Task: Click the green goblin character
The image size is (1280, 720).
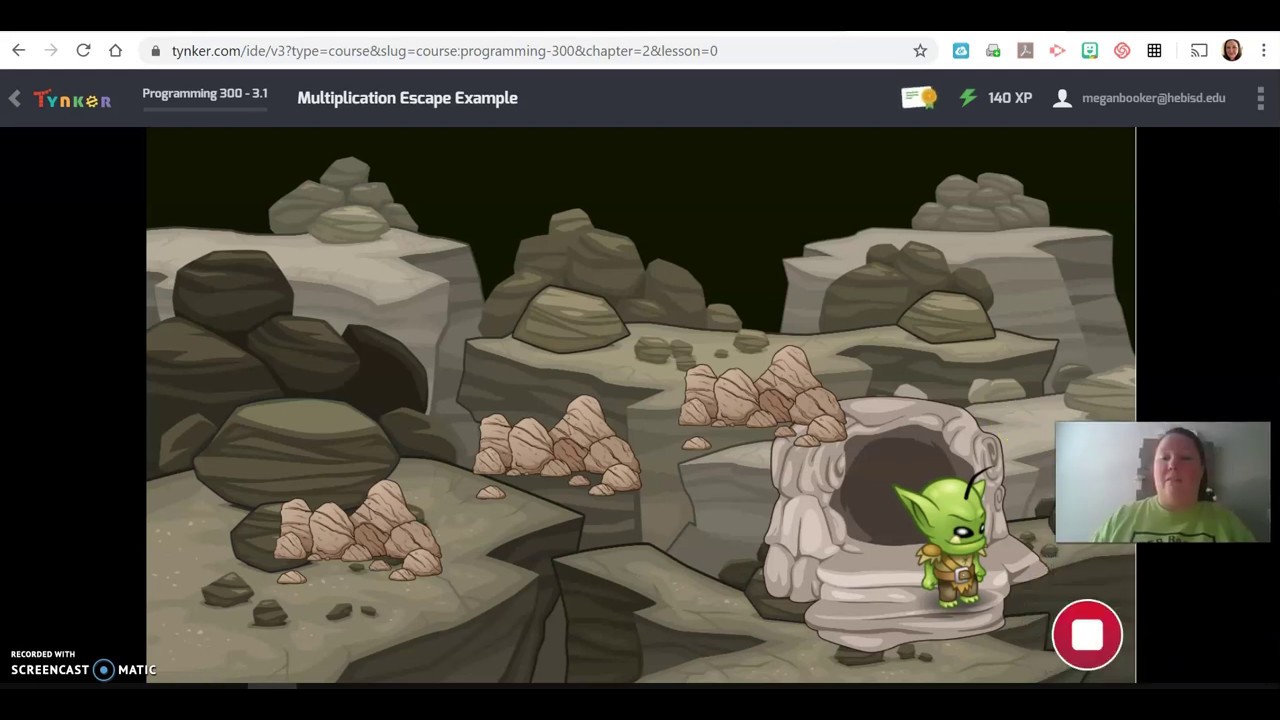Action: point(948,538)
